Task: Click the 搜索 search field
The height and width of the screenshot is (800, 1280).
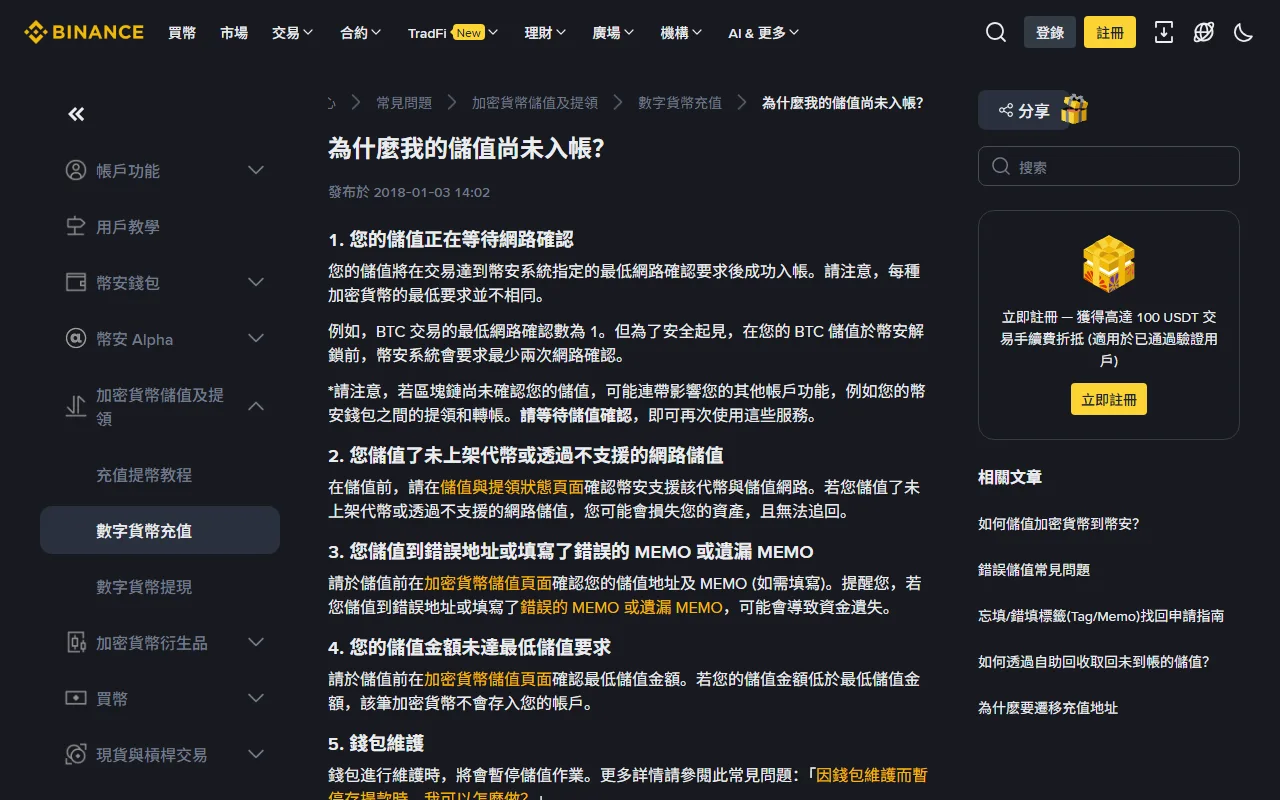Action: click(1109, 166)
